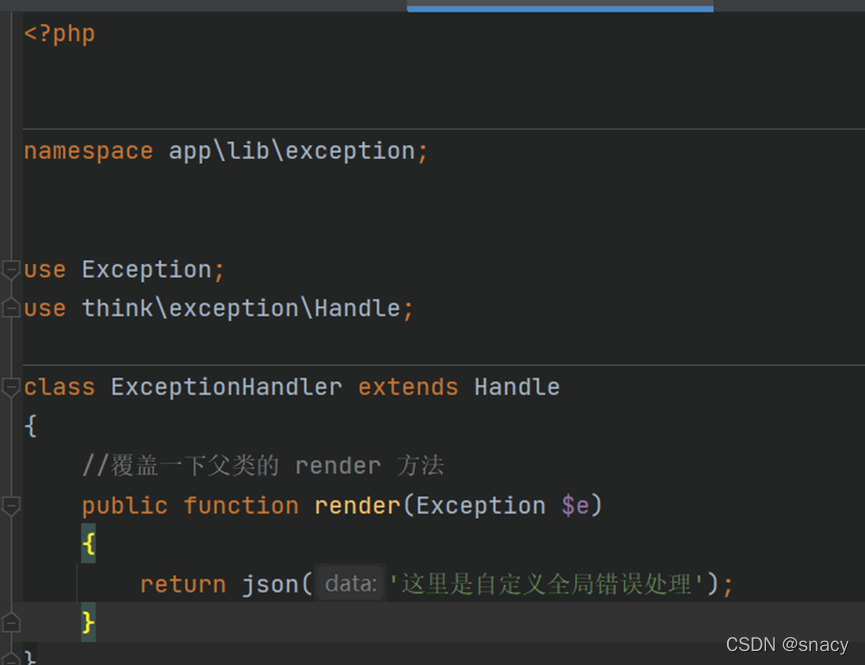
Task: Click the class opening brace
Action: (31, 427)
